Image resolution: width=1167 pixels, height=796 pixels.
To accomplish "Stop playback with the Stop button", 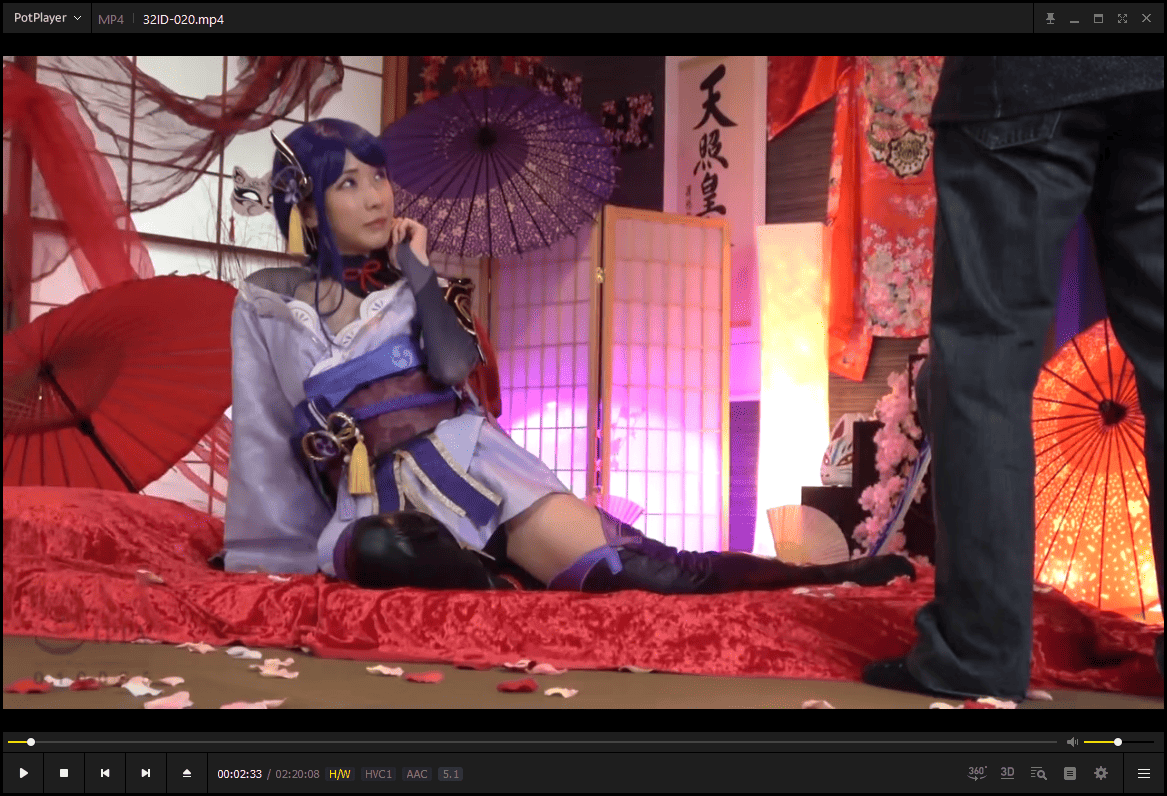I will (64, 774).
